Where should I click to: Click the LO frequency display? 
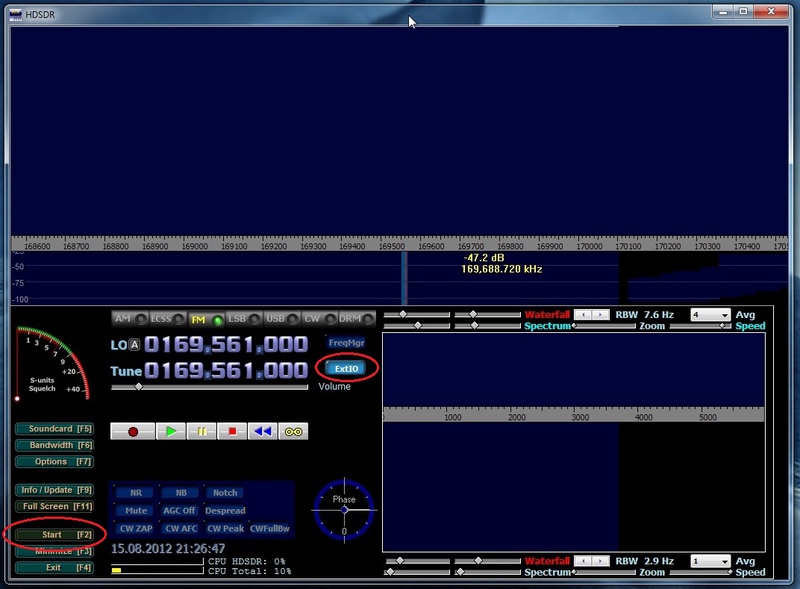coord(226,345)
